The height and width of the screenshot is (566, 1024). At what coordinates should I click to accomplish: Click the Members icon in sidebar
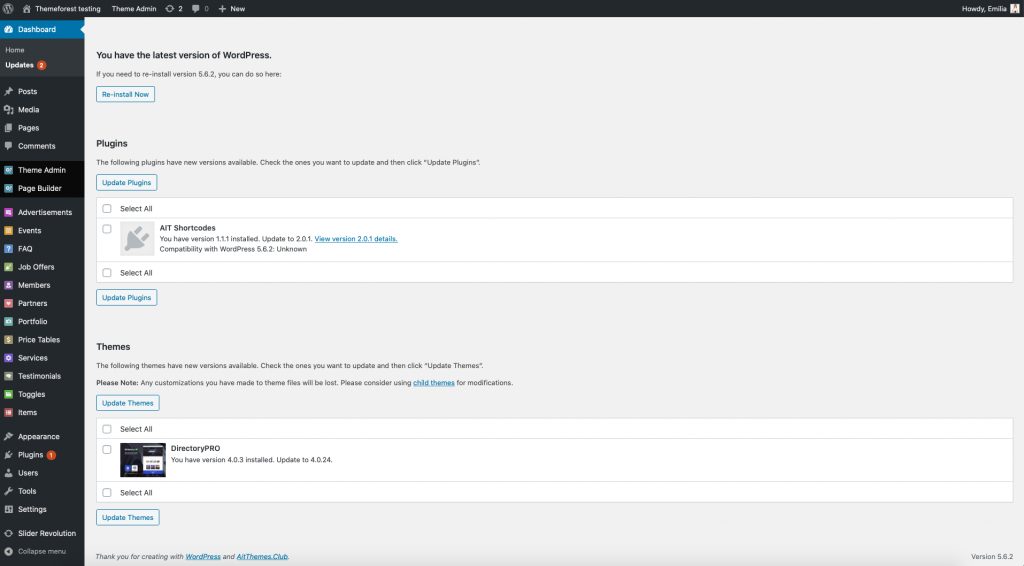[x=8, y=285]
